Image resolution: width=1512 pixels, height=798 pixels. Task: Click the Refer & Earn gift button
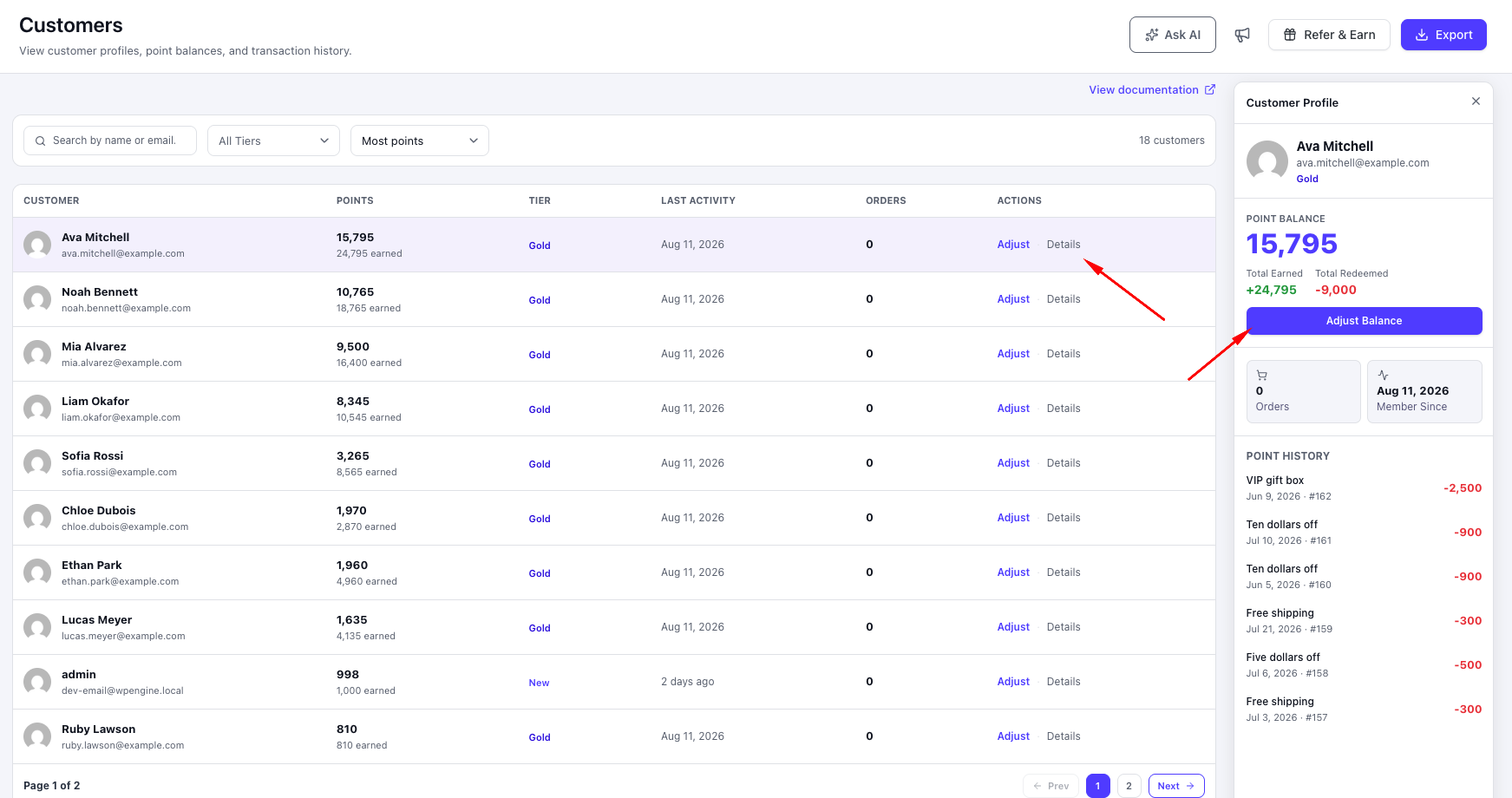point(1329,35)
